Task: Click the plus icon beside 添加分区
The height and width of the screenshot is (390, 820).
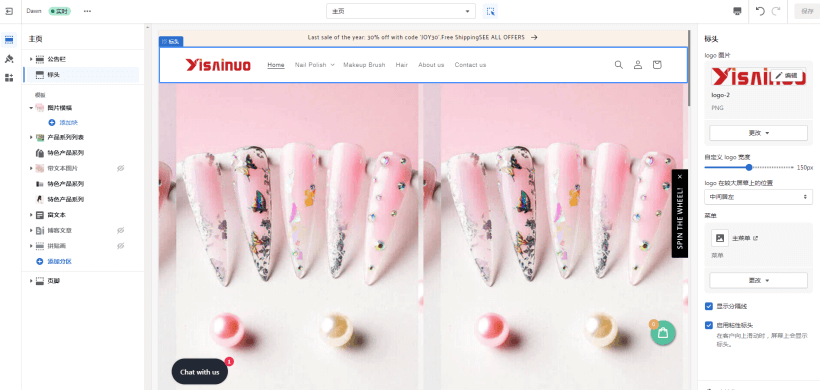Action: [x=40, y=261]
